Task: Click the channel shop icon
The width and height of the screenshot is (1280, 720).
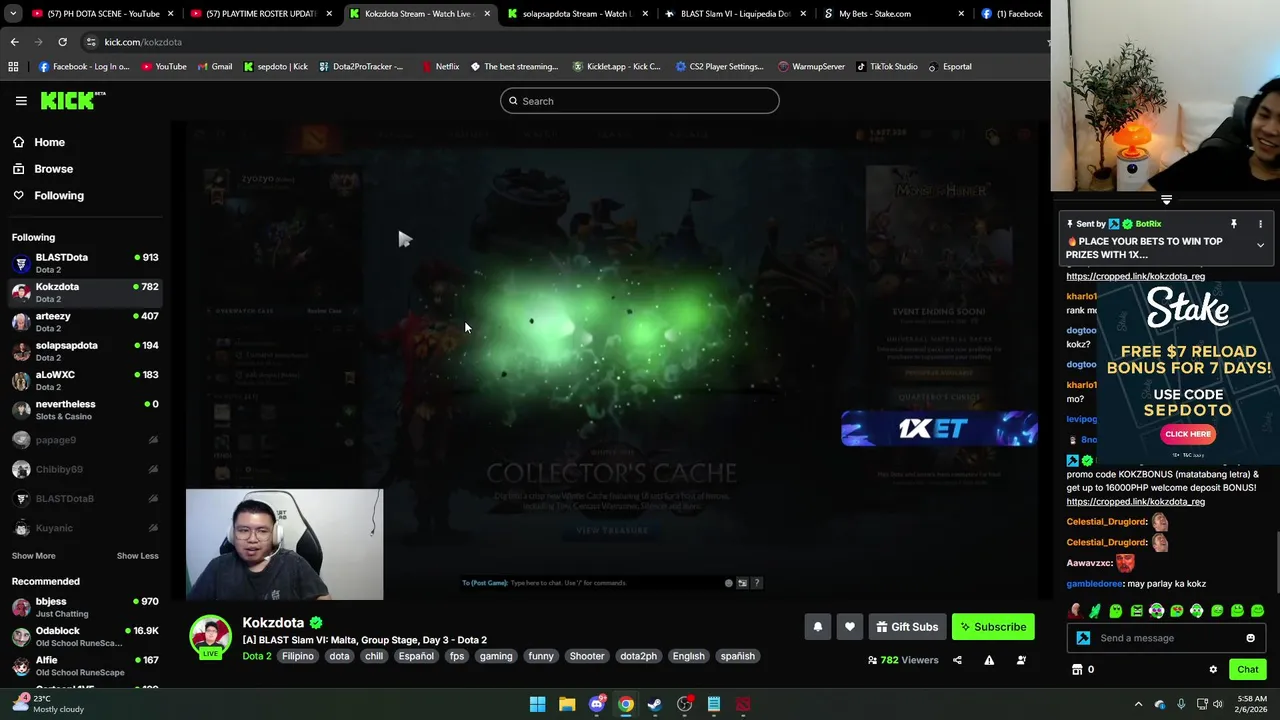Action: pos(1077,670)
